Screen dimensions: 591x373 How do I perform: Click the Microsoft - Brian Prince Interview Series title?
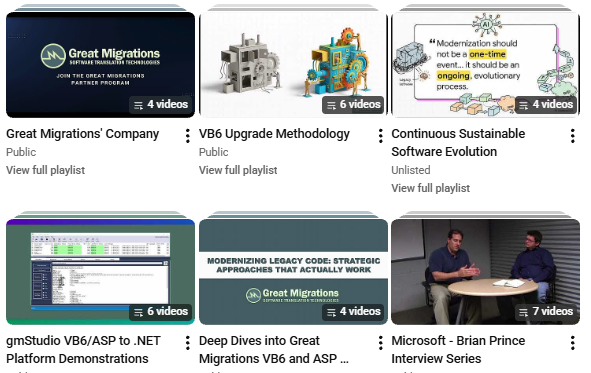click(x=458, y=350)
